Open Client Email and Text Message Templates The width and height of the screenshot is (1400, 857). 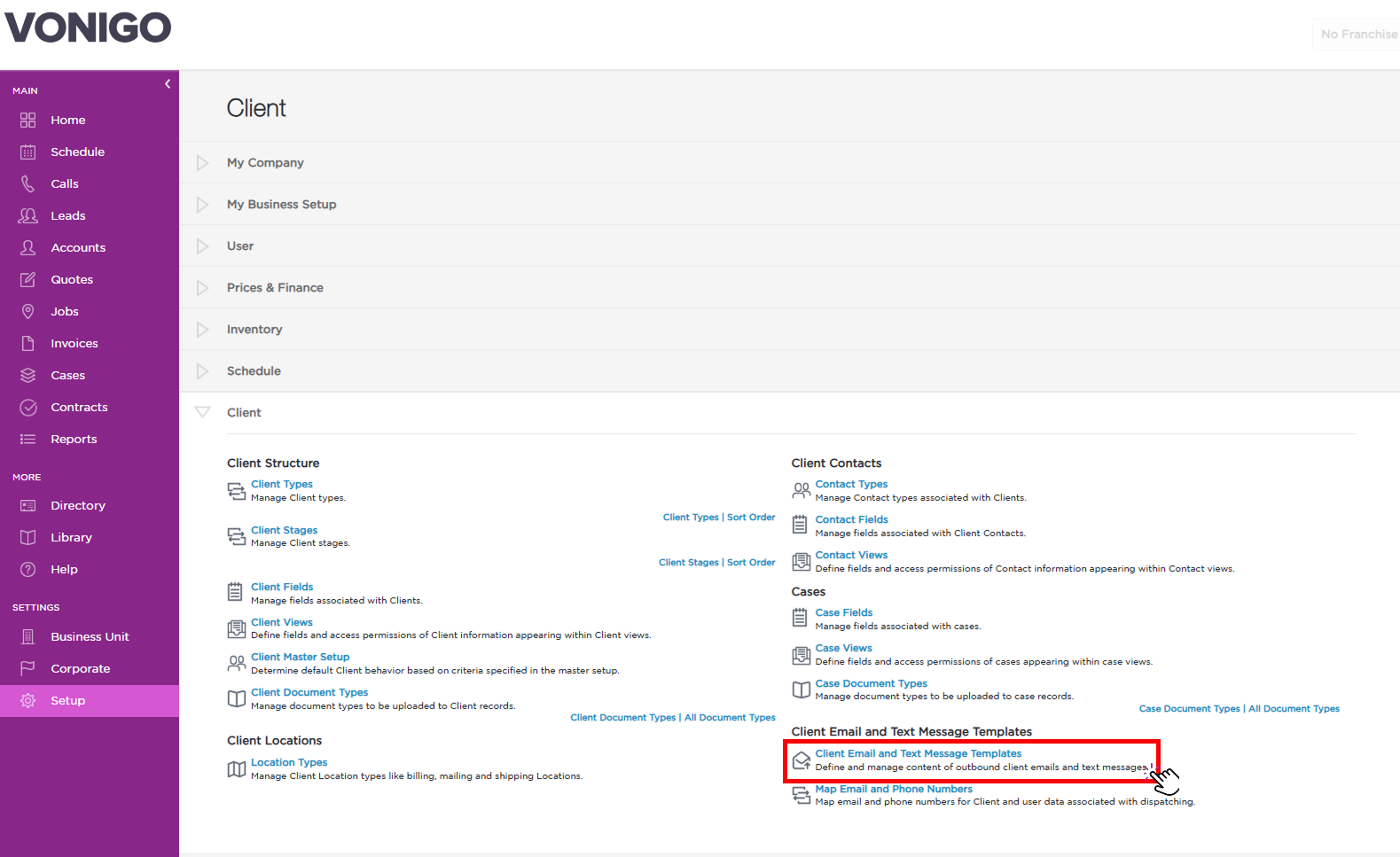[919, 753]
